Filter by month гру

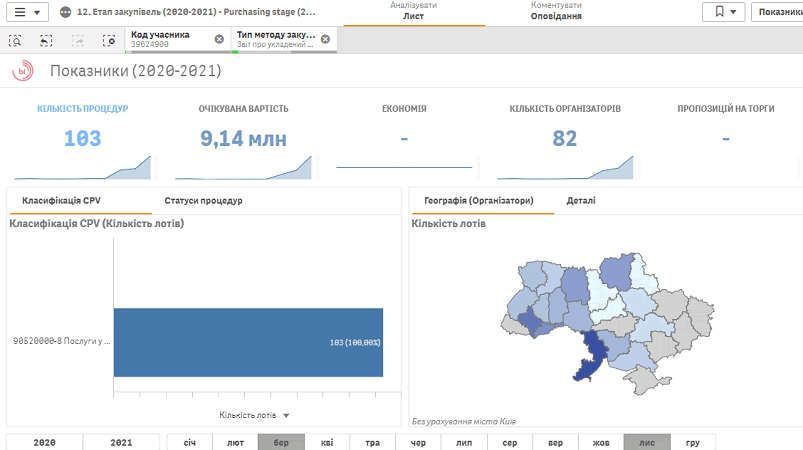(x=692, y=442)
